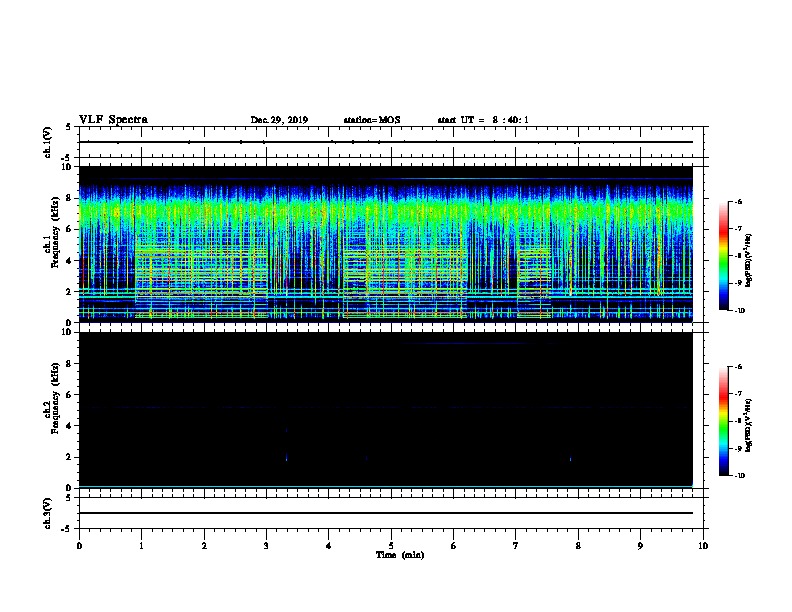Click time axis tick label "0"
The height and width of the screenshot is (612, 792).
click(79, 545)
